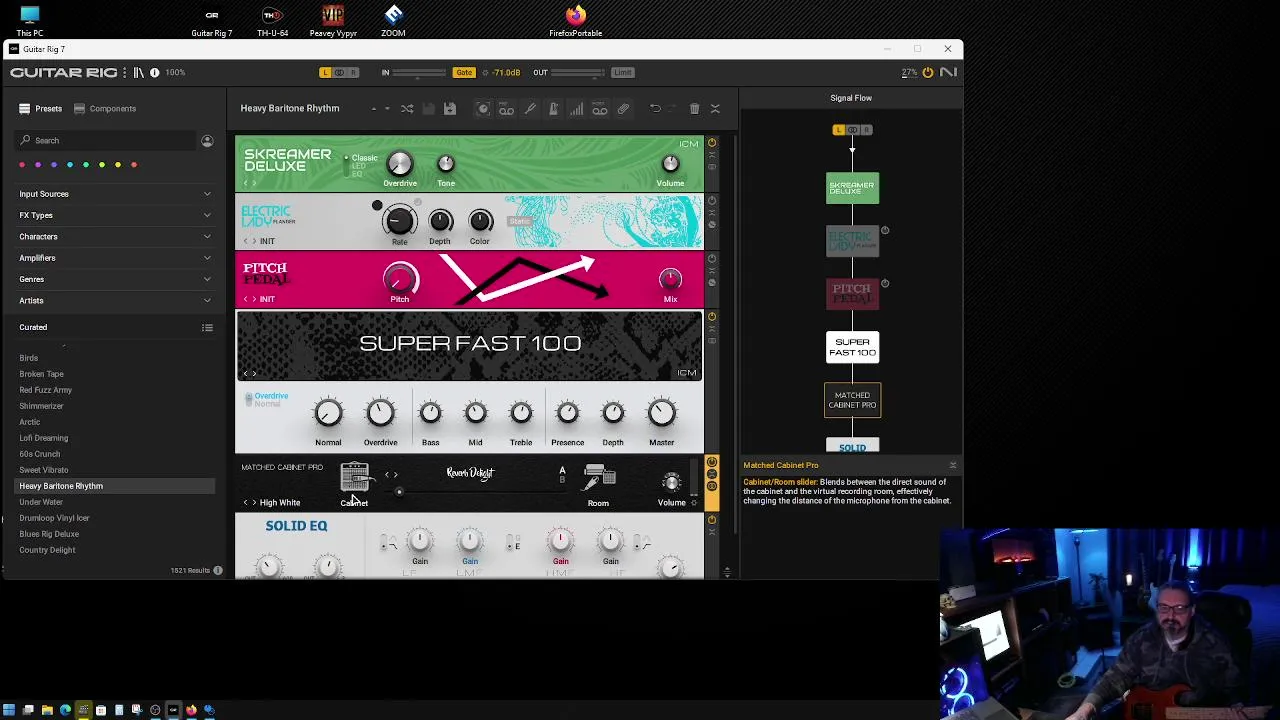Image resolution: width=1280 pixels, height=720 pixels.
Task: Toggle Skreamer Deluxe power button on rack edge
Action: tap(712, 143)
